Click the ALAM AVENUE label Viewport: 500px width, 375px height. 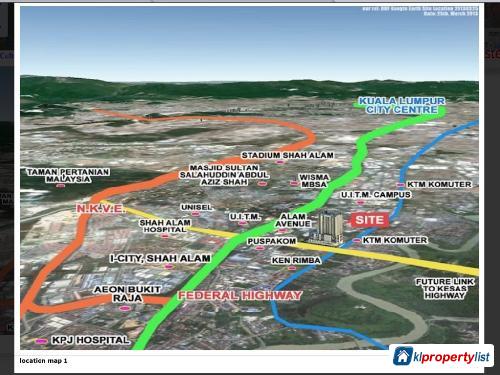point(293,220)
